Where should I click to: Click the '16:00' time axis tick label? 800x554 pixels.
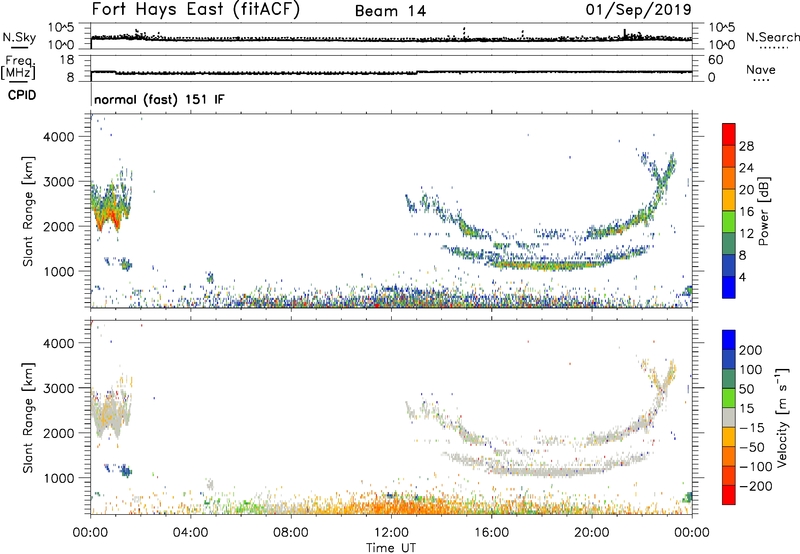click(x=491, y=533)
